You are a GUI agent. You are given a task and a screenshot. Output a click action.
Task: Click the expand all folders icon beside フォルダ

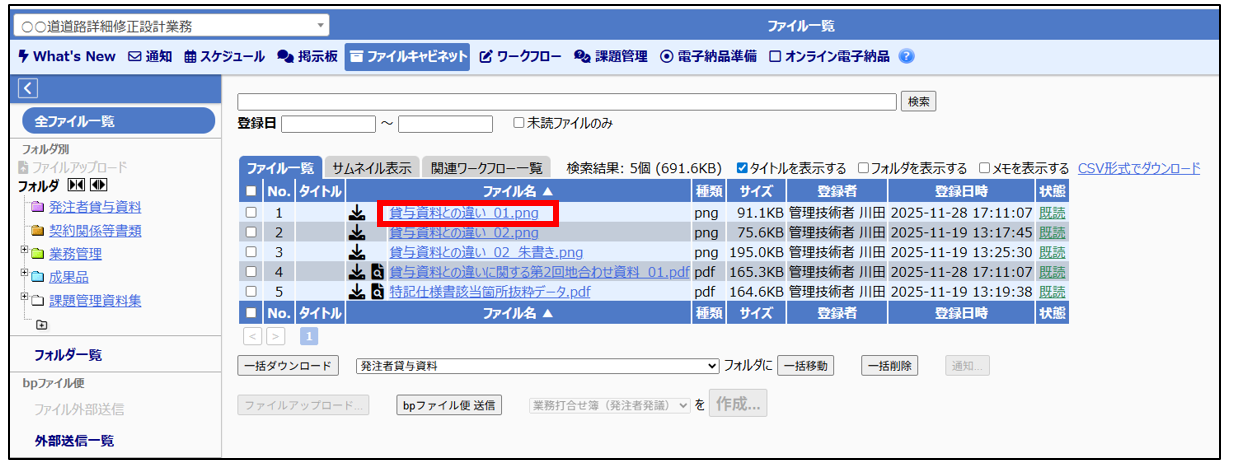[97, 186]
